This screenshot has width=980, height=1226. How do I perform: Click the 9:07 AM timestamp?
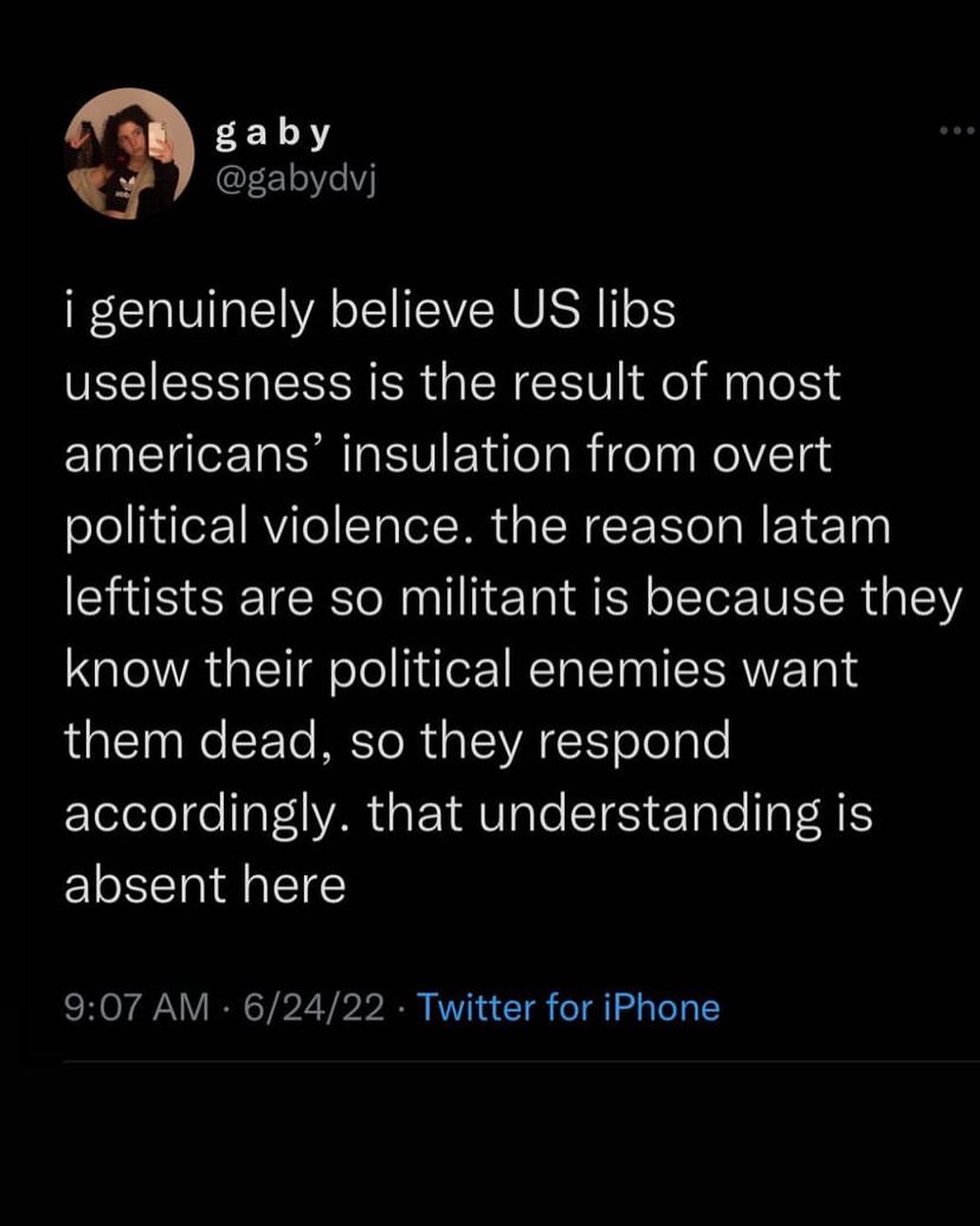[136, 1007]
